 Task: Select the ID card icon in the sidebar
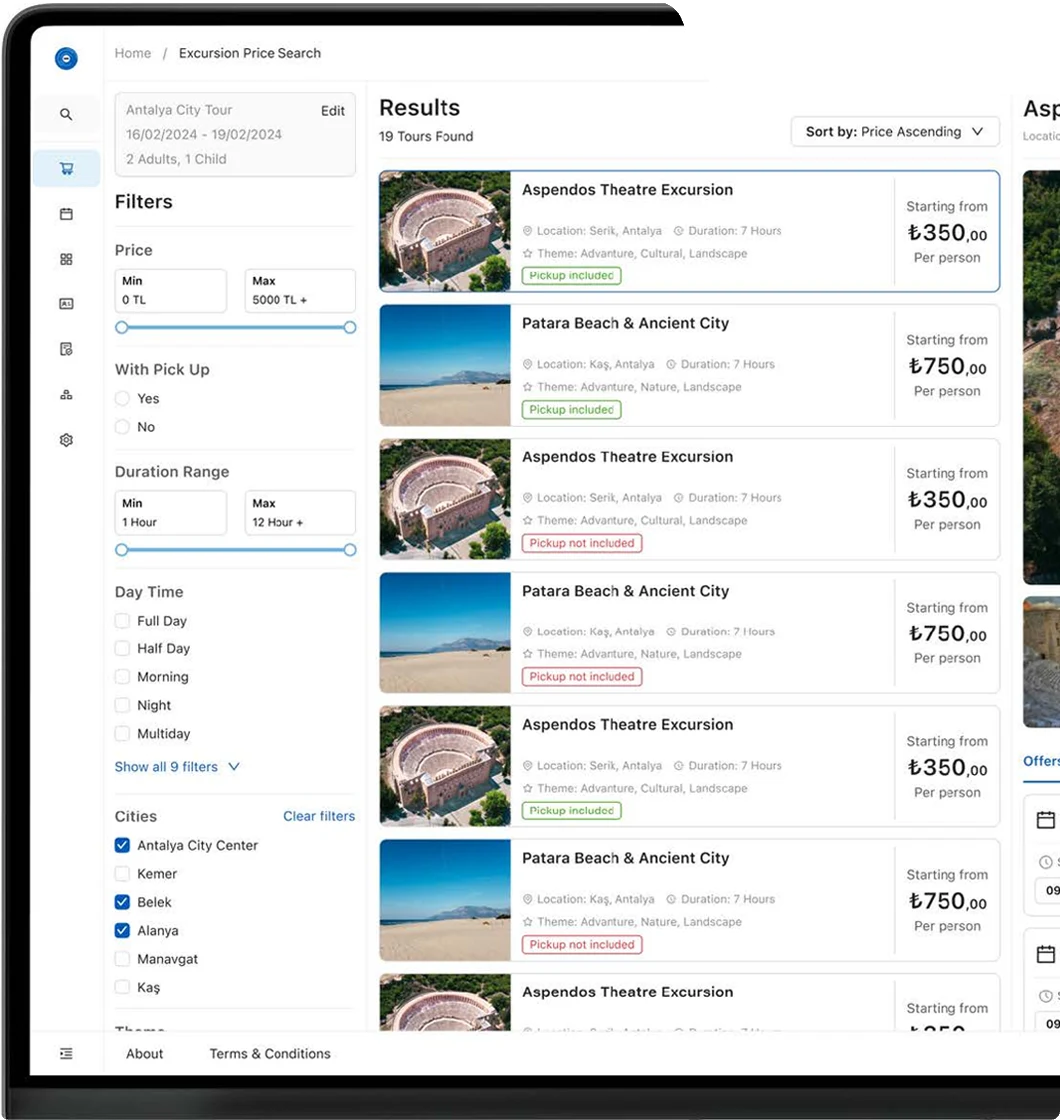point(66,303)
